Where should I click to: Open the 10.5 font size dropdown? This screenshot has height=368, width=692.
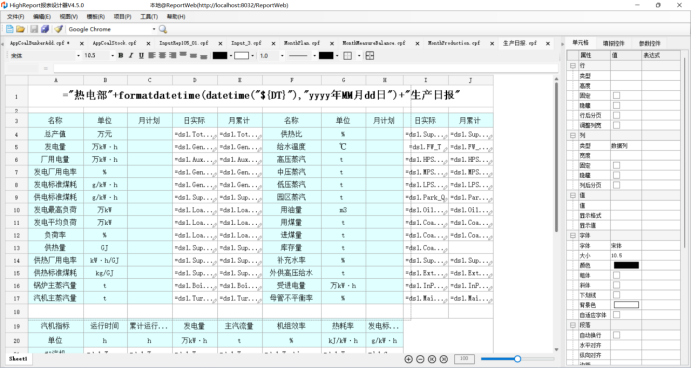point(113,56)
